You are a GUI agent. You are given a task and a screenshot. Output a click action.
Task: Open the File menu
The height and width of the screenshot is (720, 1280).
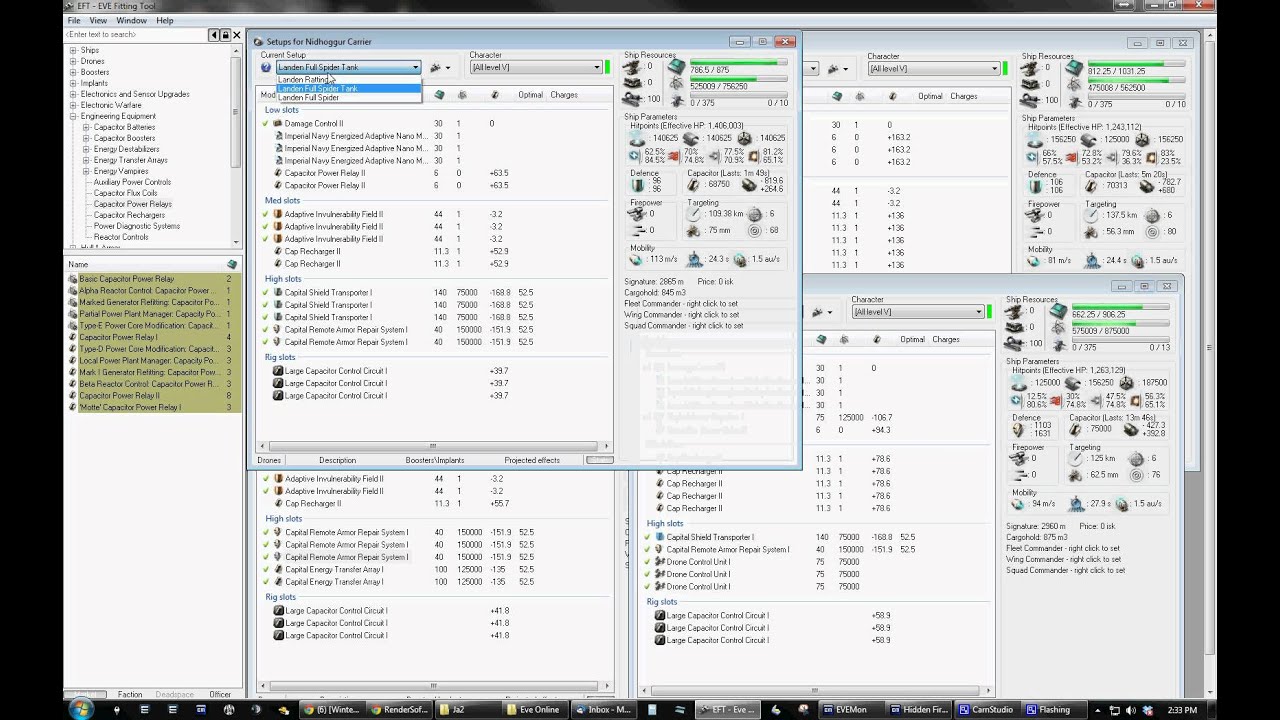click(x=74, y=20)
